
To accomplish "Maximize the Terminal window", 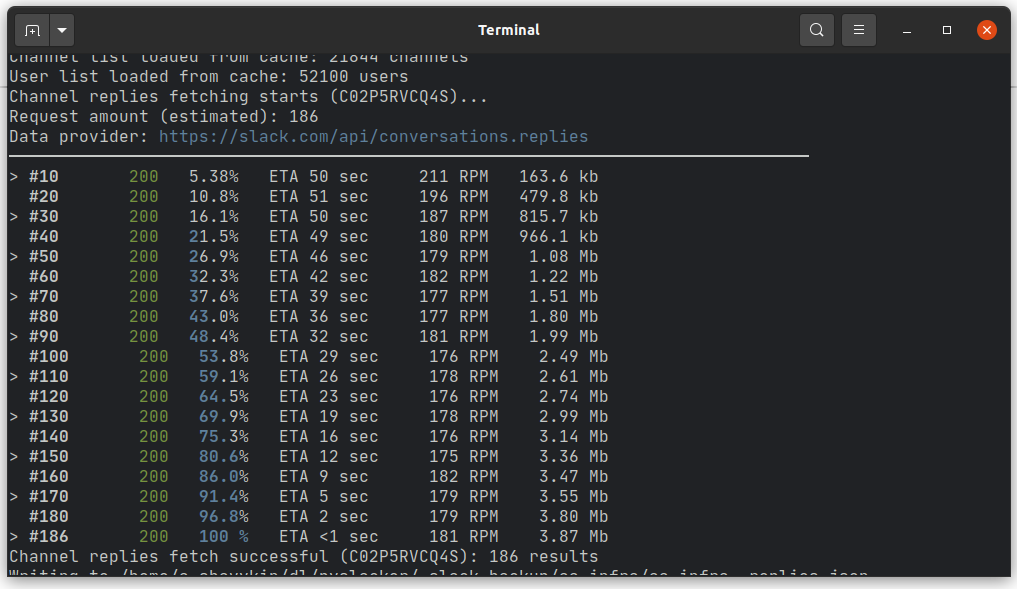I will pyautogui.click(x=947, y=30).
